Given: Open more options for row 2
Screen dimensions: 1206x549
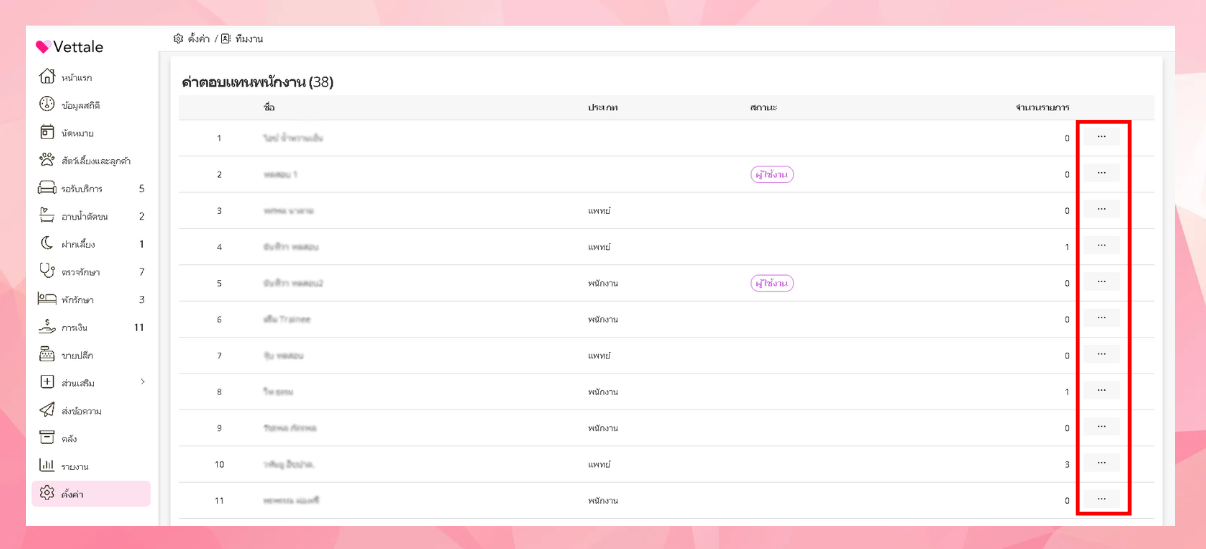Looking at the screenshot, I should [1101, 173].
